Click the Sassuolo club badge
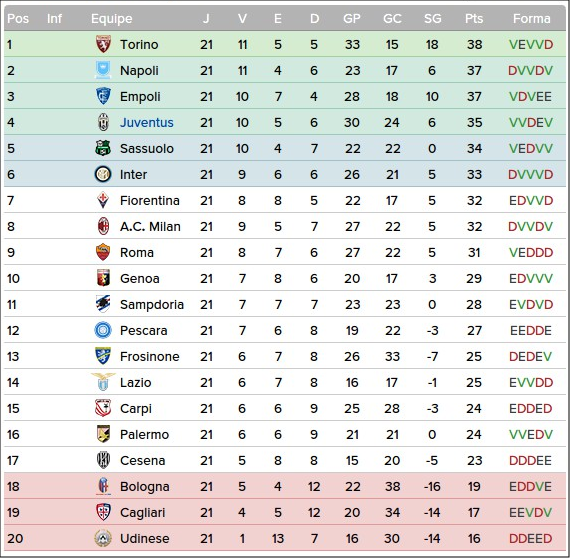Viewport: 570px width, 558px height. pyautogui.click(x=103, y=148)
